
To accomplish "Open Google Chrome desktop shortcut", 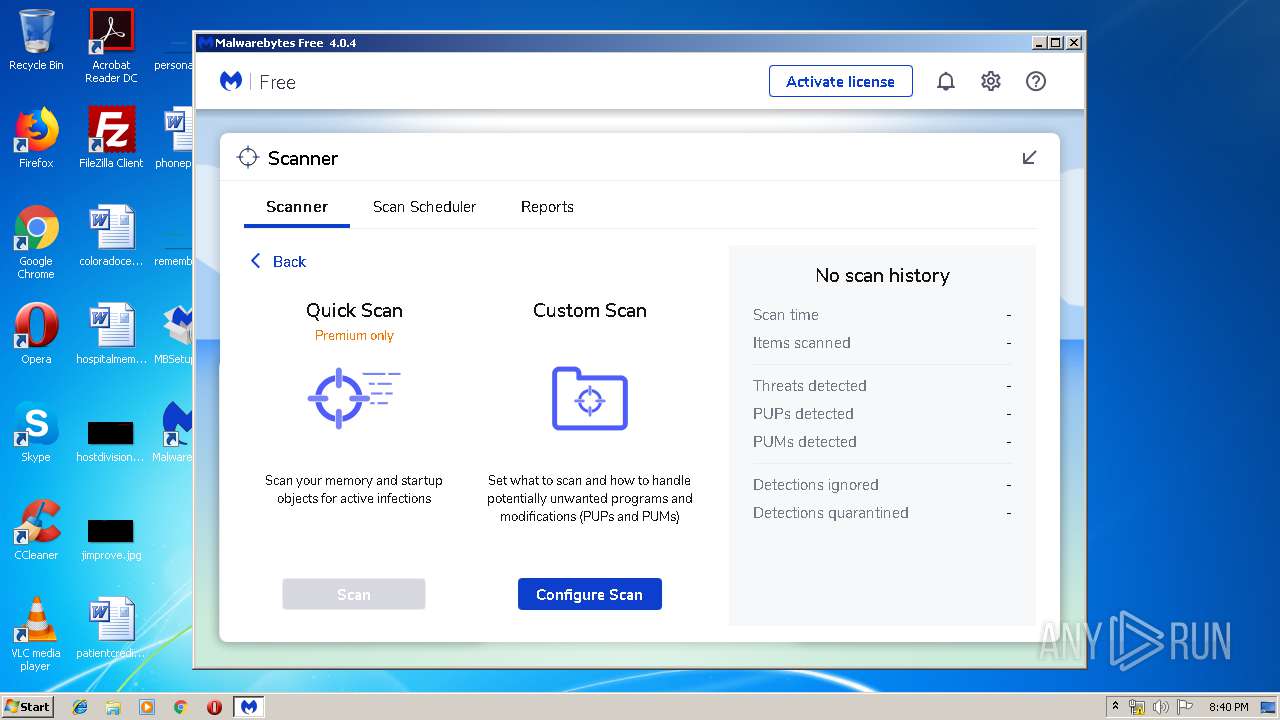I will pyautogui.click(x=36, y=242).
